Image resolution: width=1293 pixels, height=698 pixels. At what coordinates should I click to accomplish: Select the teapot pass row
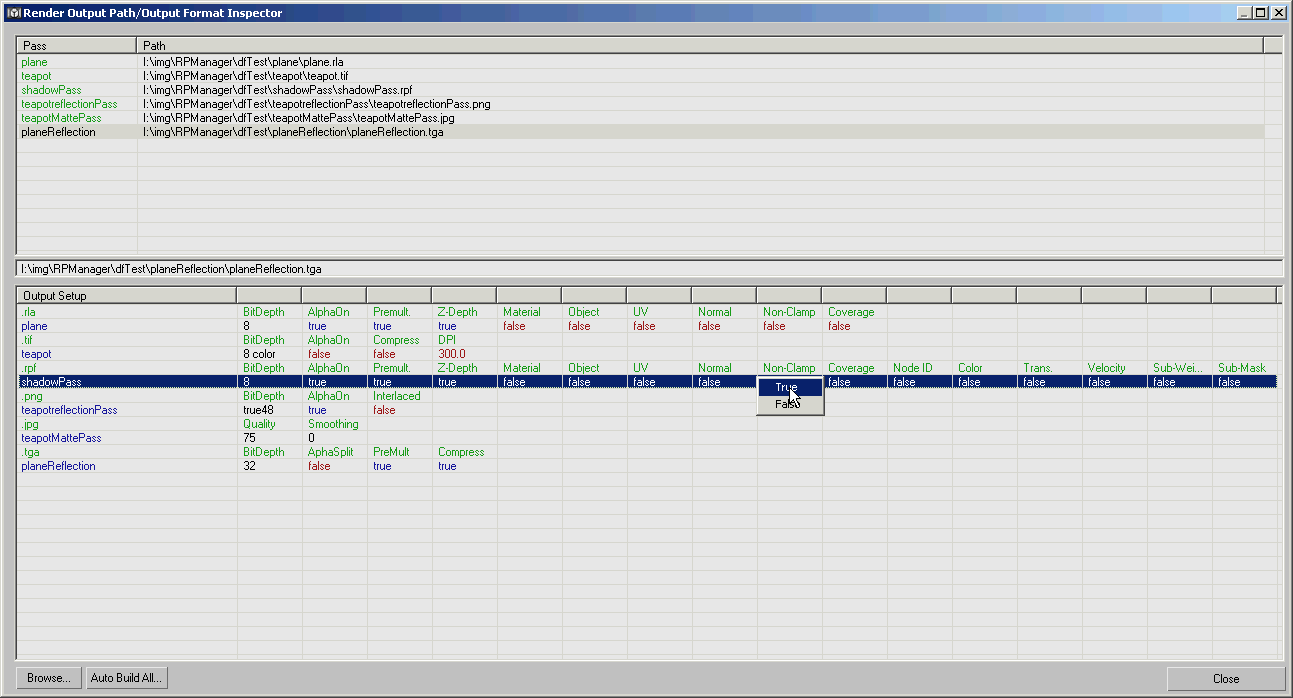click(x=640, y=76)
